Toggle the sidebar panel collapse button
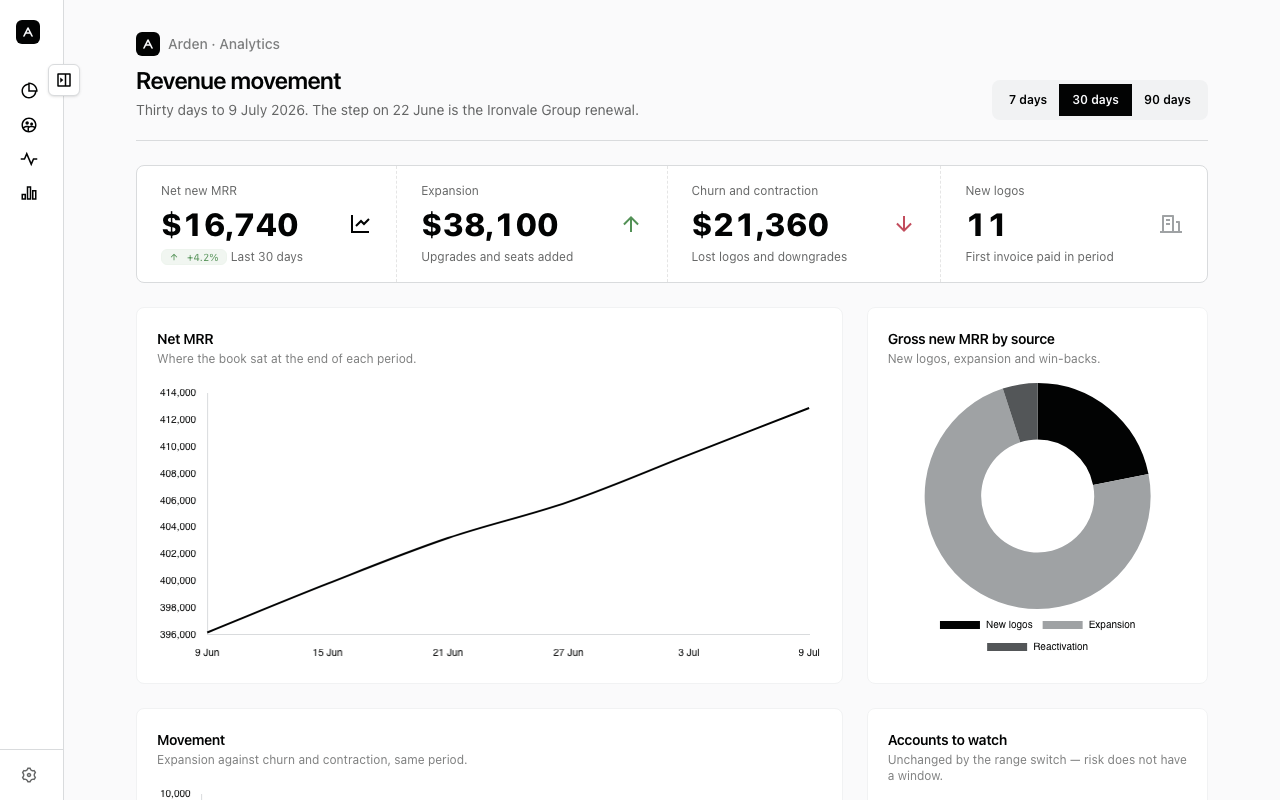This screenshot has height=800, width=1280. [x=64, y=80]
